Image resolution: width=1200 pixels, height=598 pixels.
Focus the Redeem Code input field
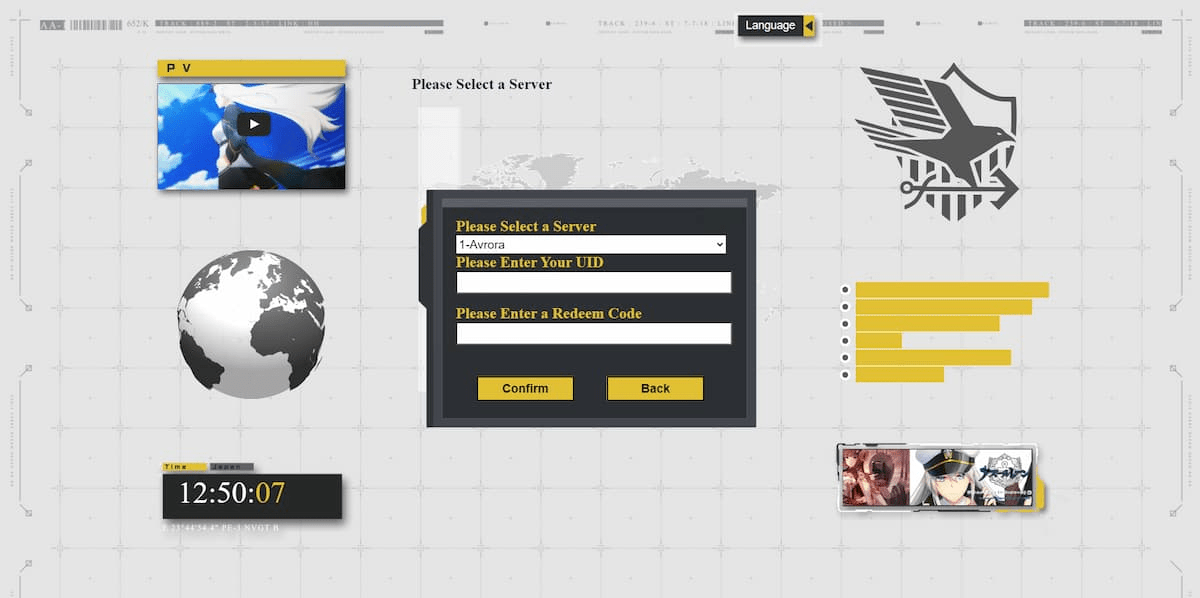pyautogui.click(x=594, y=334)
